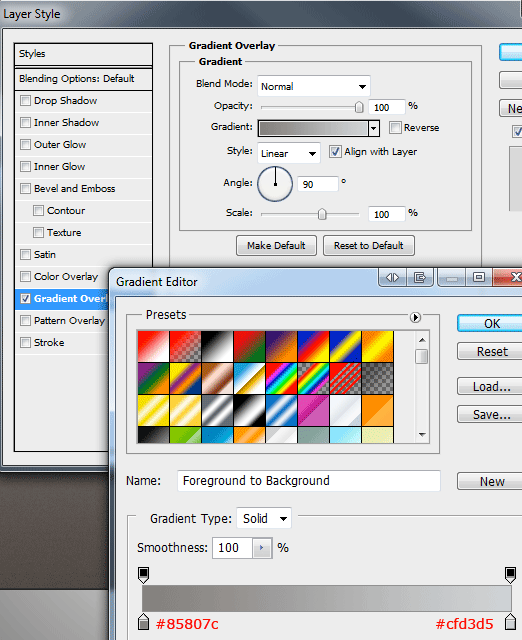This screenshot has width=522, height=640.
Task: Click Make Default button
Action: (276, 245)
